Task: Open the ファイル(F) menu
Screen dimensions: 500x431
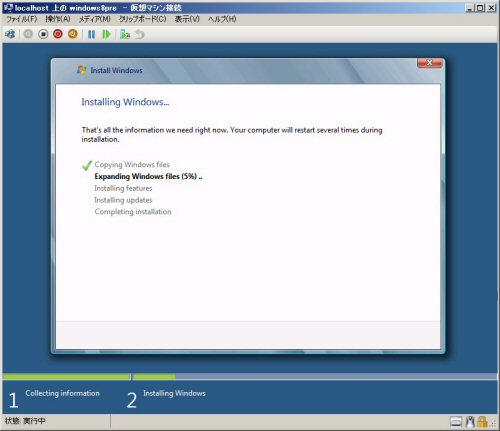Action: 22,19
